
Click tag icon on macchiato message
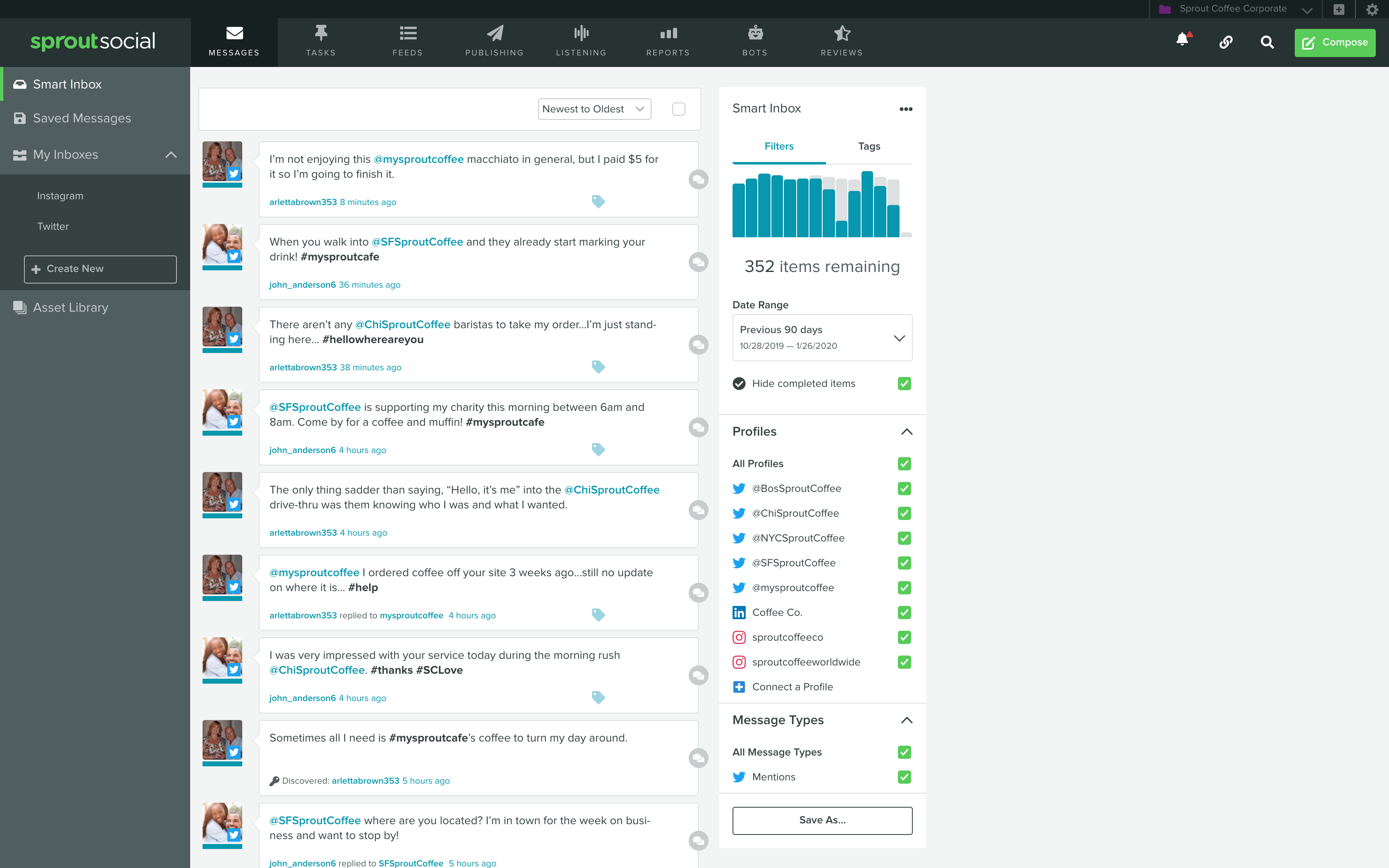pyautogui.click(x=598, y=202)
